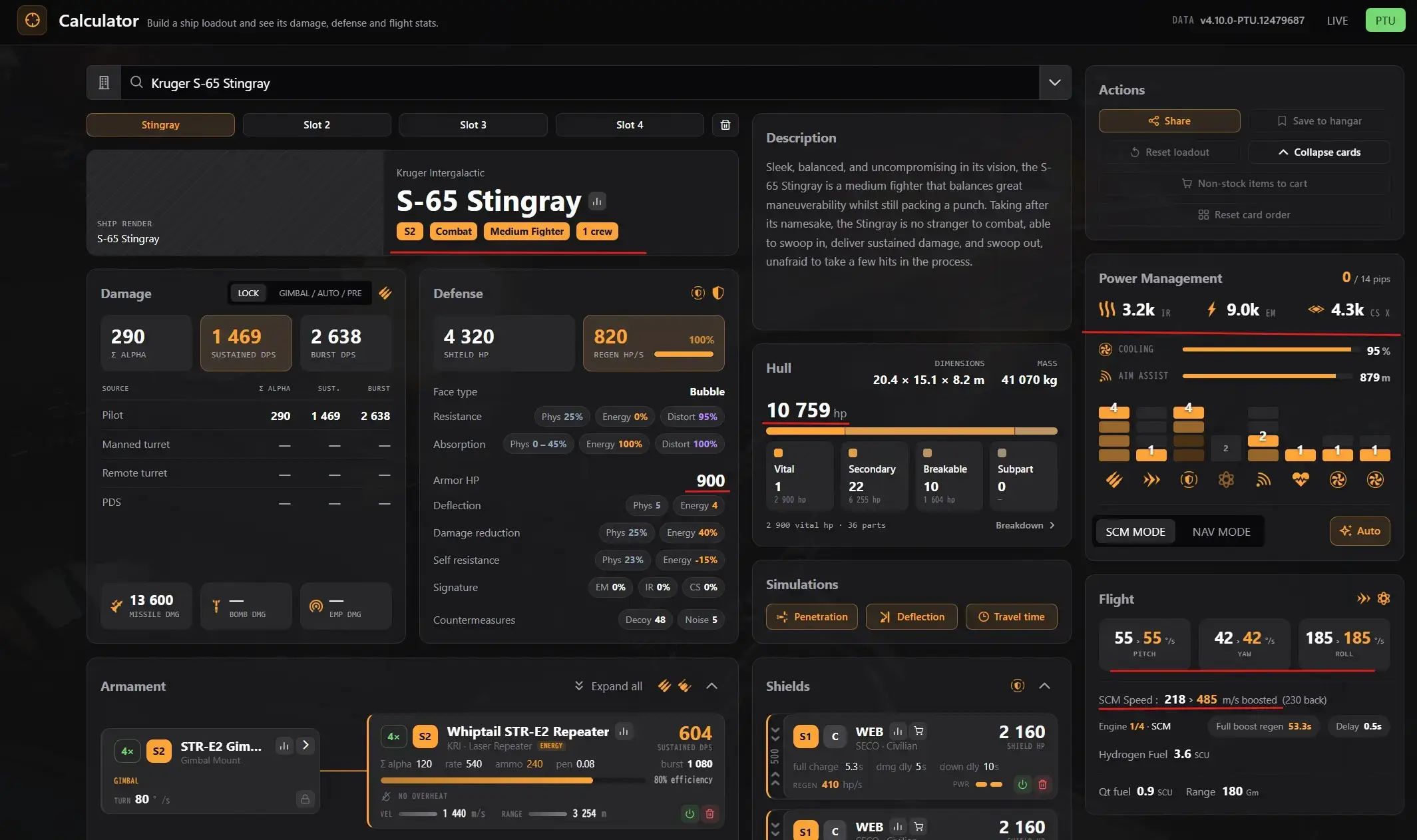Select the weapons power icon in Power Management
The width and height of the screenshot is (1417, 840).
[1114, 480]
